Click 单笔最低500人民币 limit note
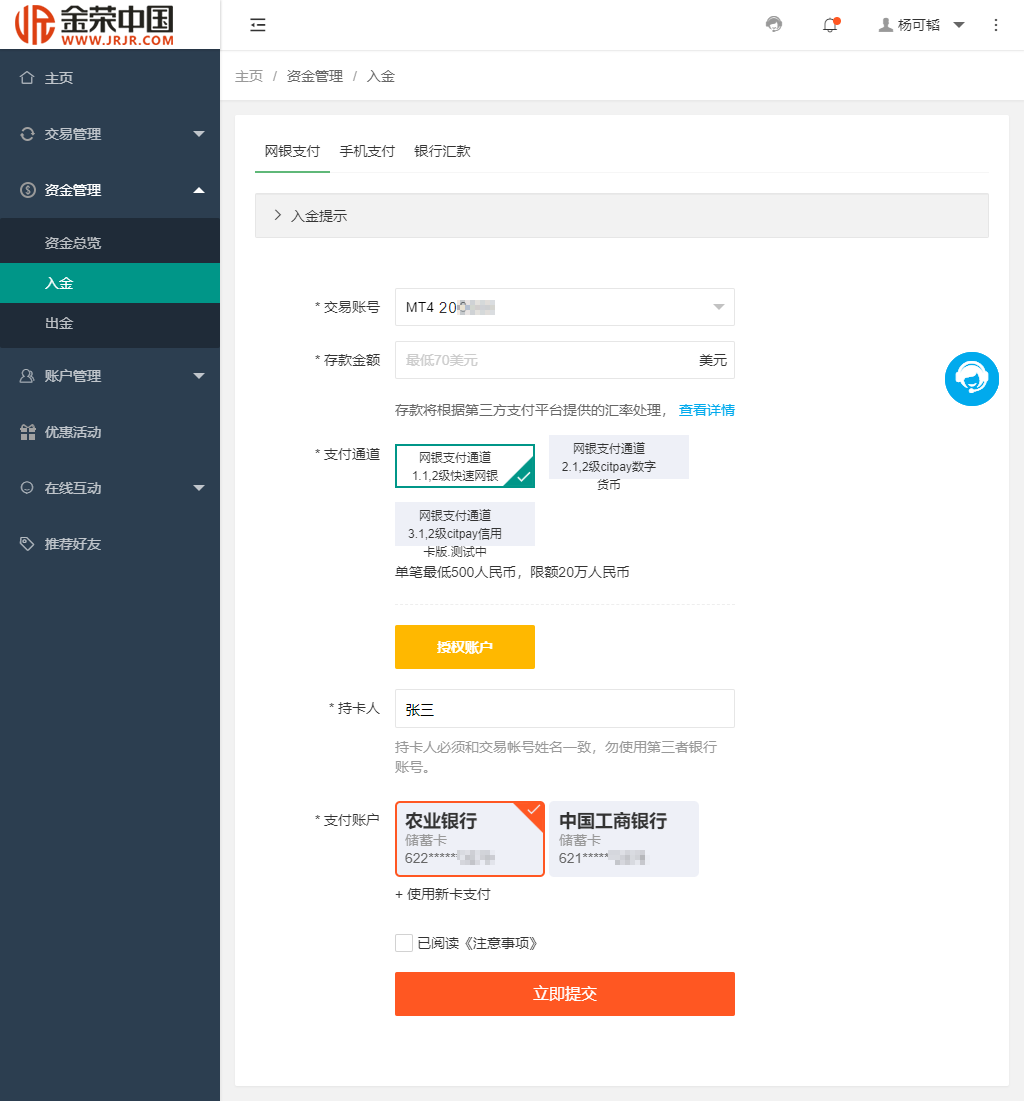The width and height of the screenshot is (1024, 1101). click(x=511, y=572)
